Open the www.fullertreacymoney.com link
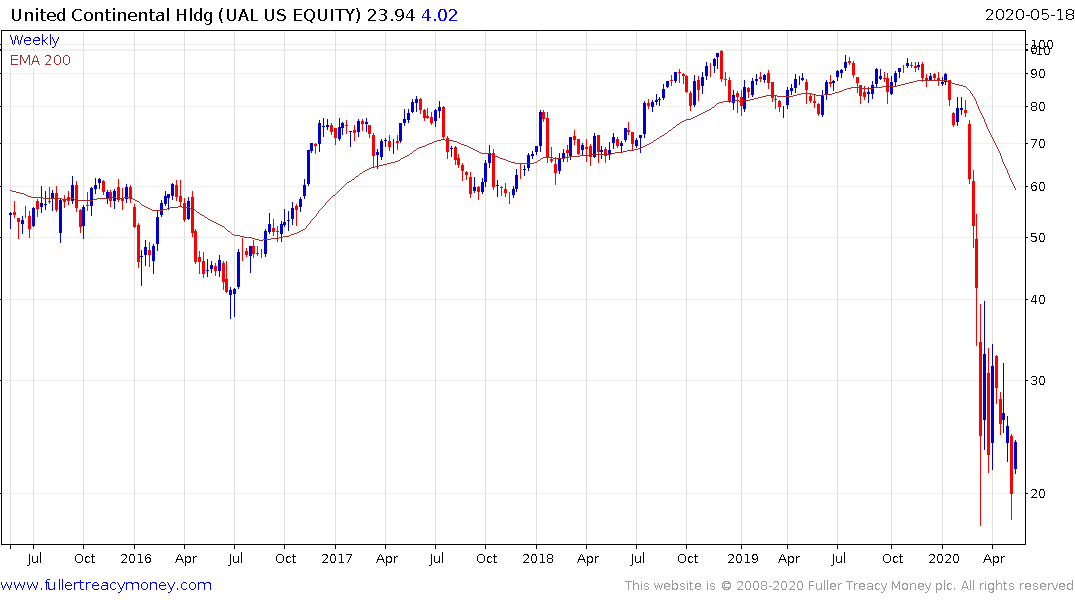Image resolution: width=1075 pixels, height=600 pixels. tap(106, 585)
